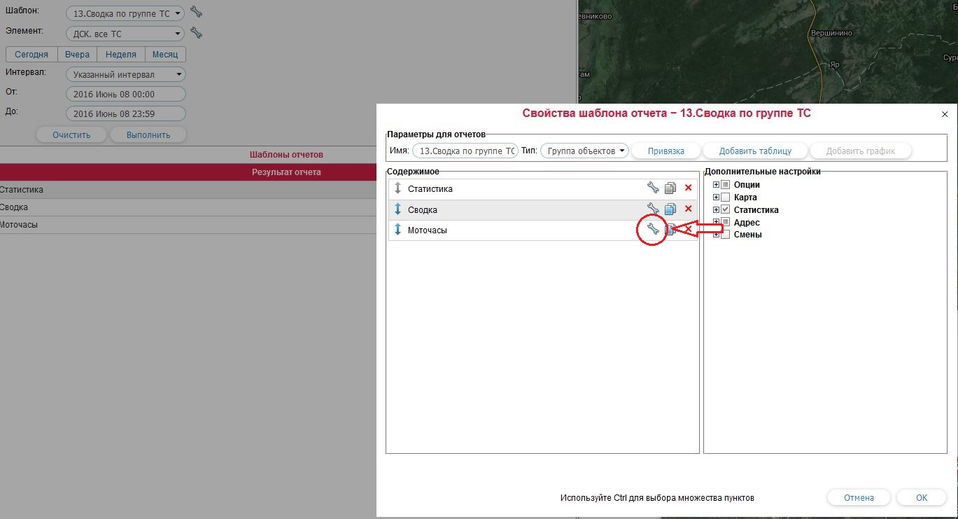The image size is (958, 519).
Task: Click the wrench icon next to Шаблон
Action: click(196, 13)
